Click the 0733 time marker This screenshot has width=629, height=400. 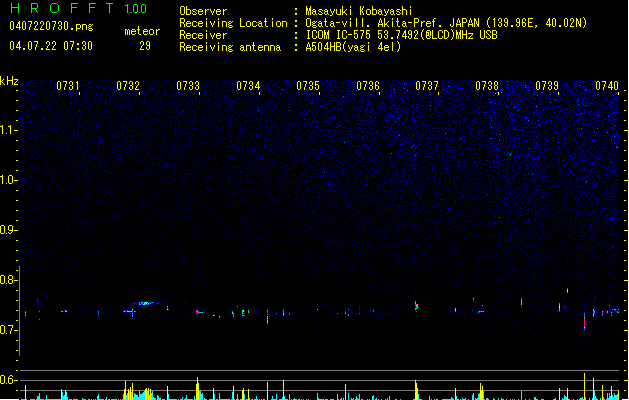click(x=188, y=86)
